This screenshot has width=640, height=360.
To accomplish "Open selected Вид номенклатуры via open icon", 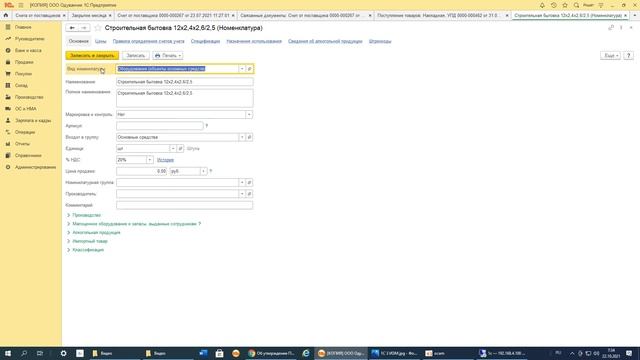I will pyautogui.click(x=249, y=69).
